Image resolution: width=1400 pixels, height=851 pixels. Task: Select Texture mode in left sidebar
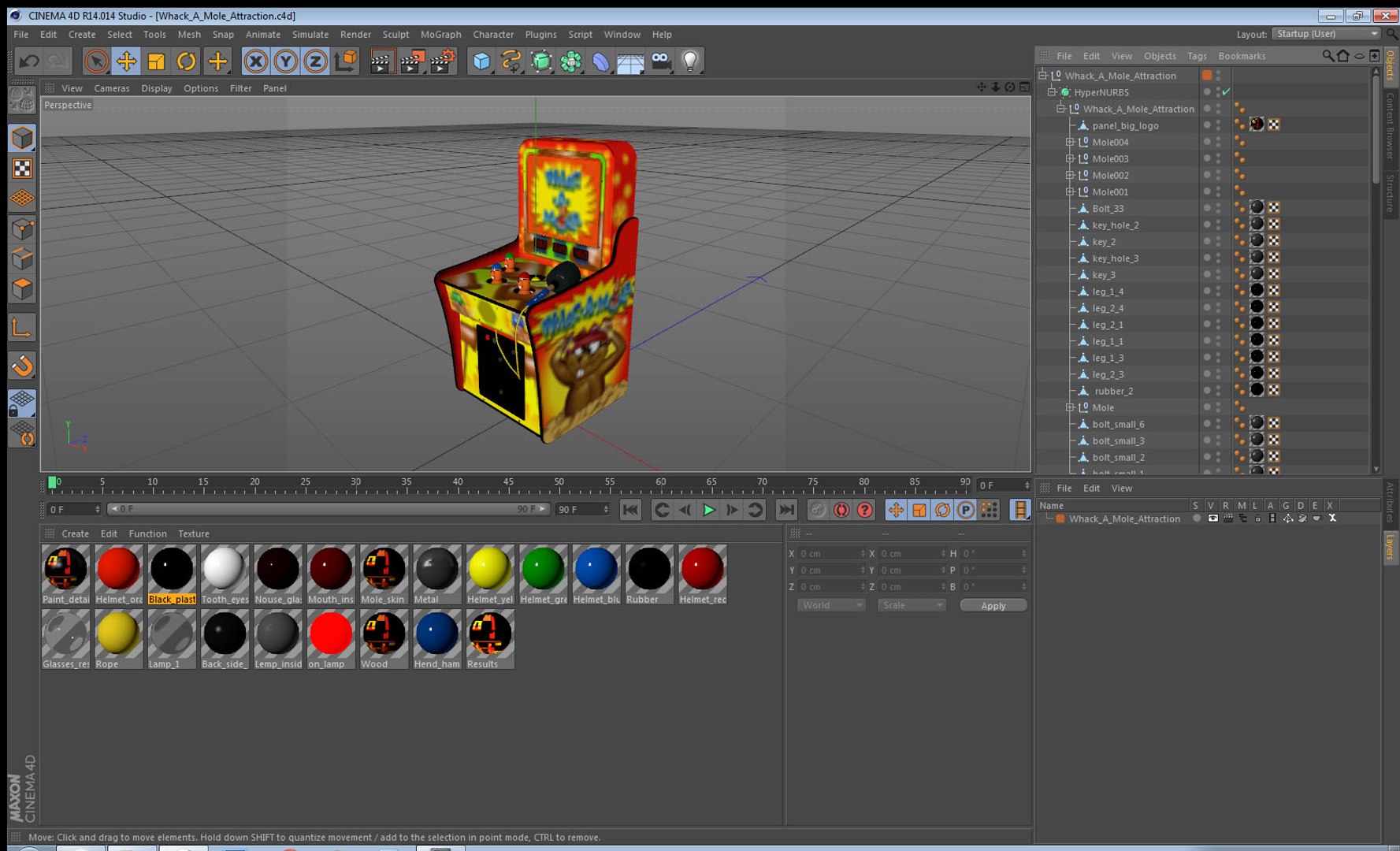coord(22,169)
